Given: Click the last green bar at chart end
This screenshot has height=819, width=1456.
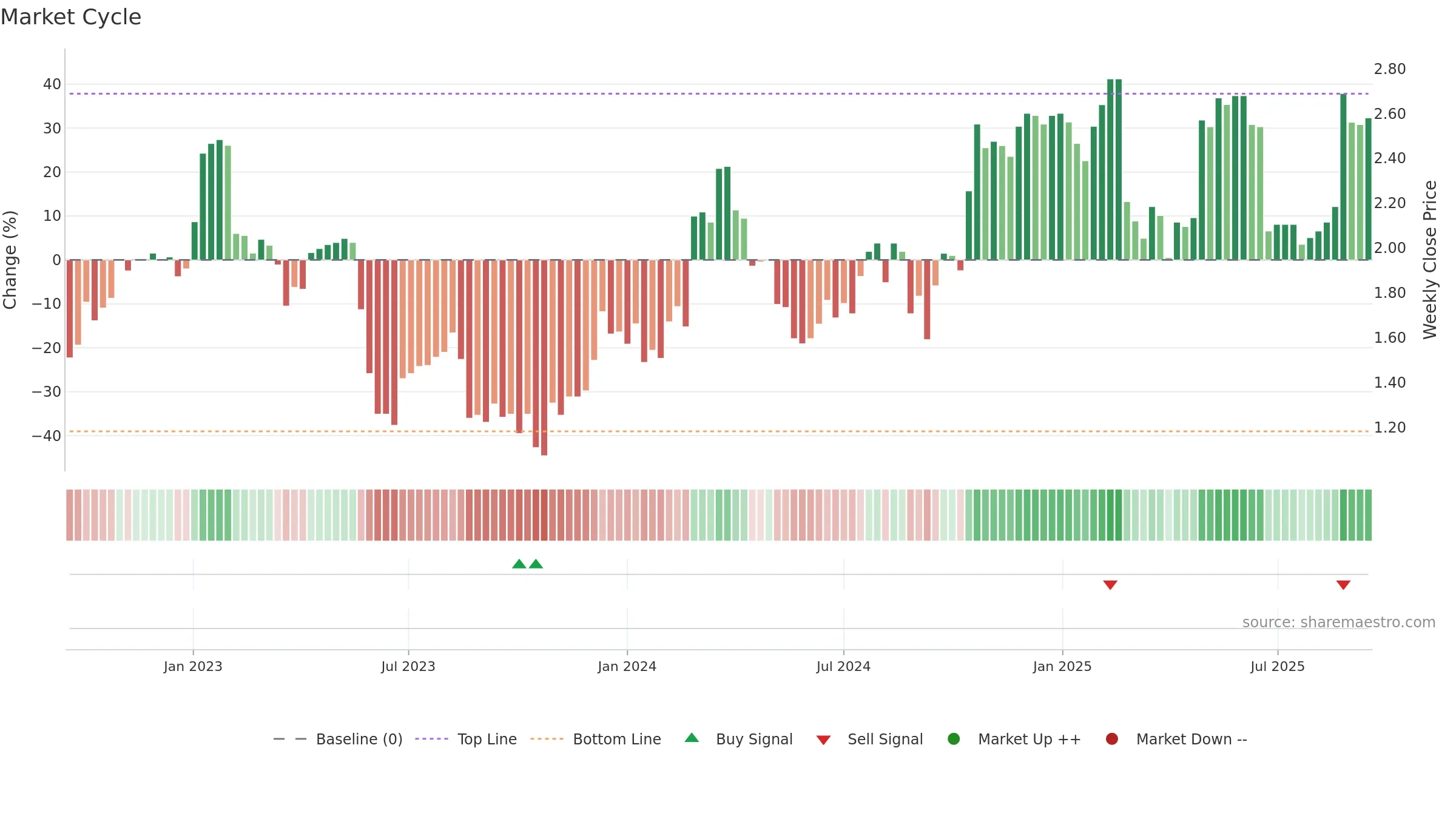Looking at the screenshot, I should pos(1368,189).
